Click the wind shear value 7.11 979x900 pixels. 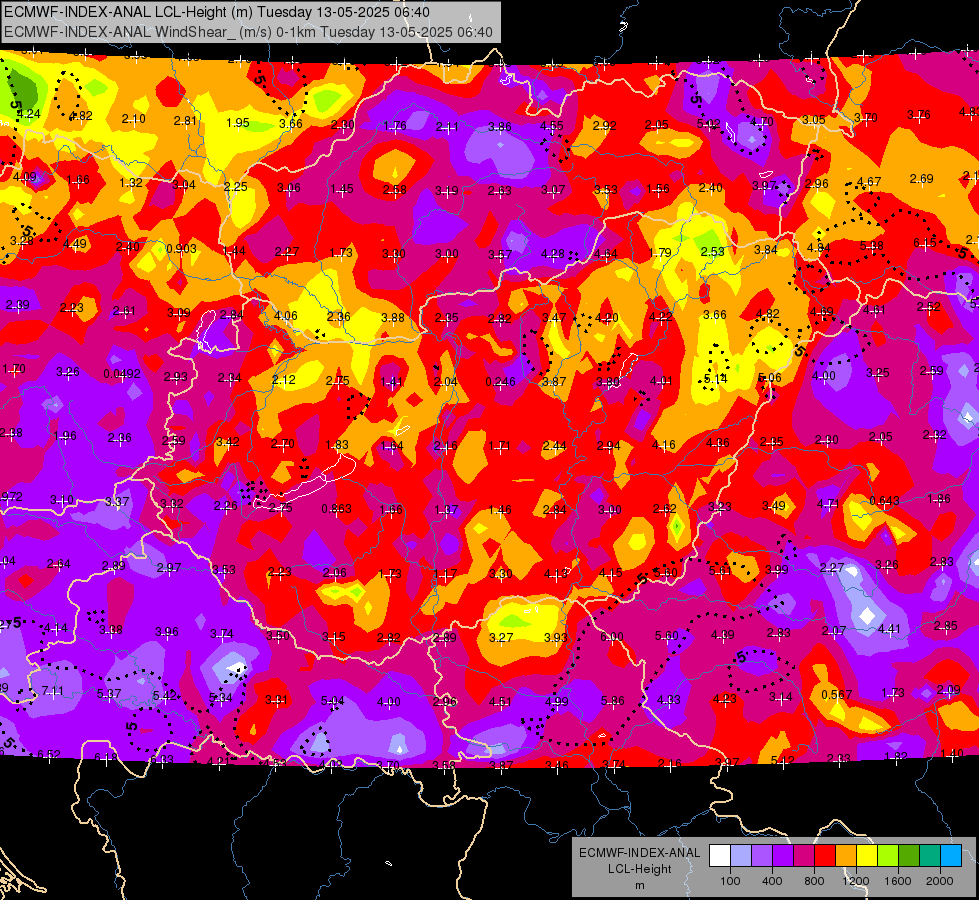click(52, 691)
